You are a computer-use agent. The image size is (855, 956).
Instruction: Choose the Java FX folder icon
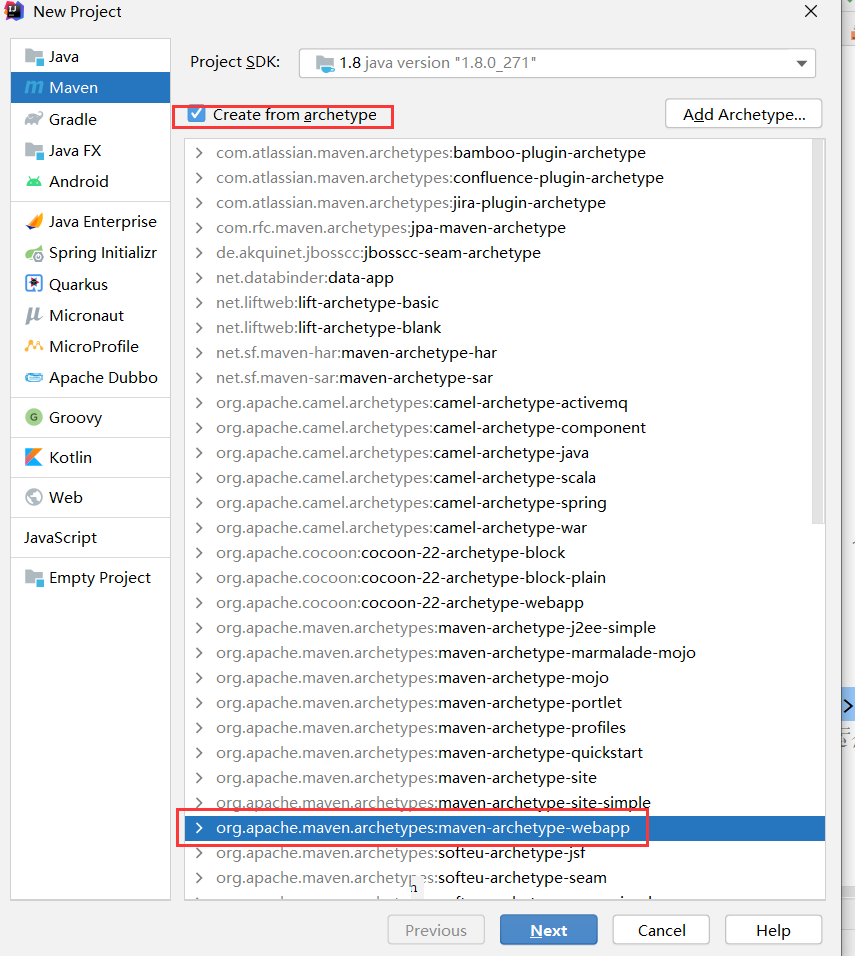[34, 150]
